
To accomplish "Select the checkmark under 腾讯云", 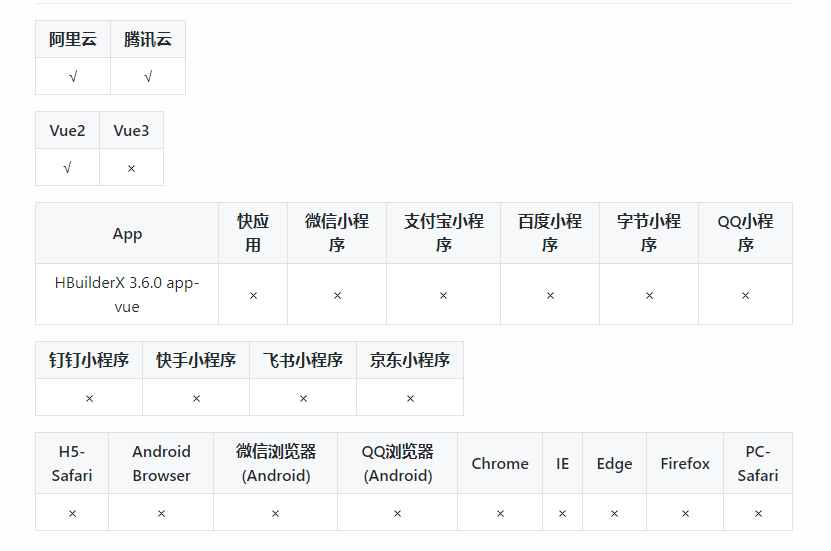I will pyautogui.click(x=148, y=77).
